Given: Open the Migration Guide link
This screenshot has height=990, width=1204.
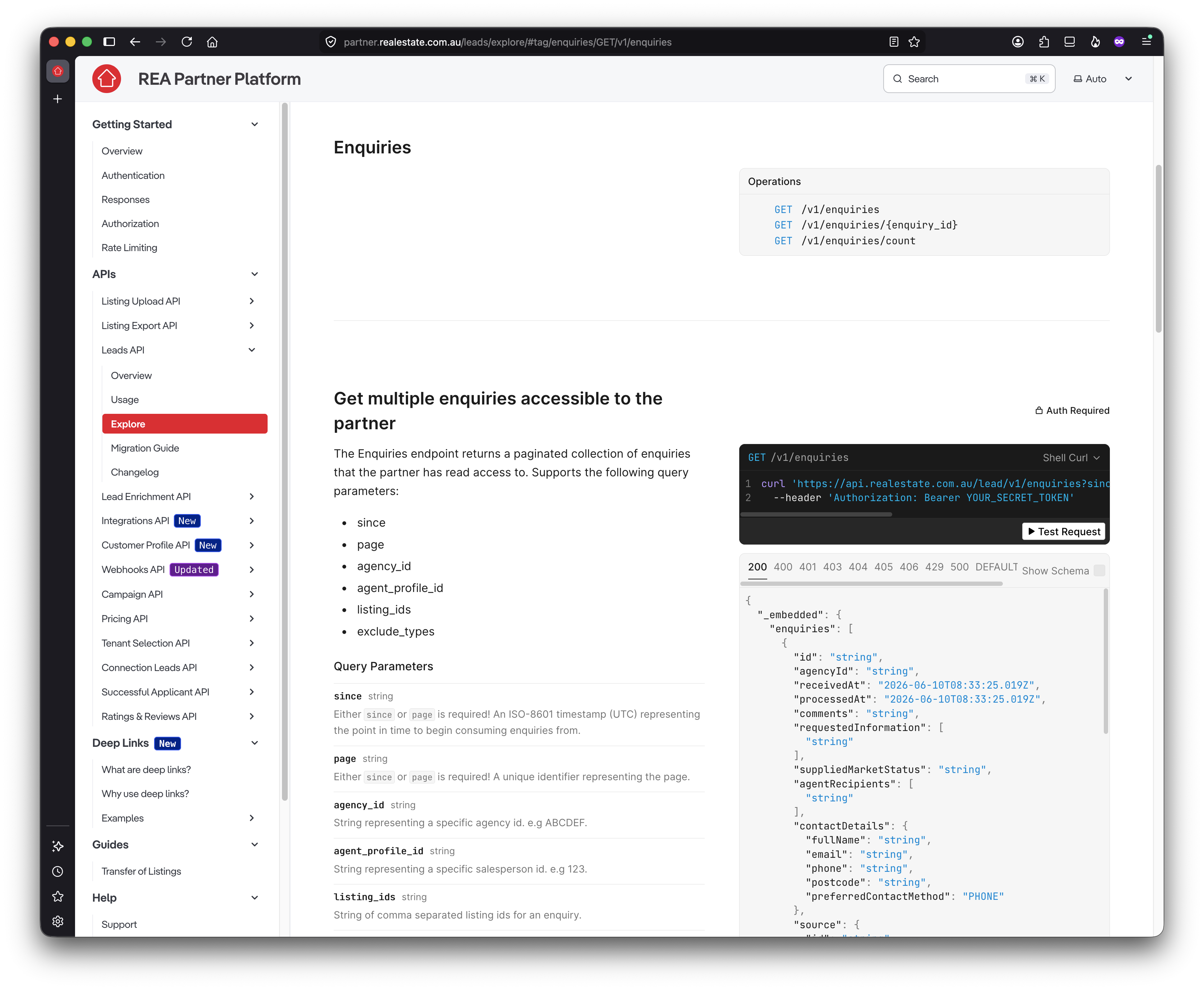Looking at the screenshot, I should [145, 448].
